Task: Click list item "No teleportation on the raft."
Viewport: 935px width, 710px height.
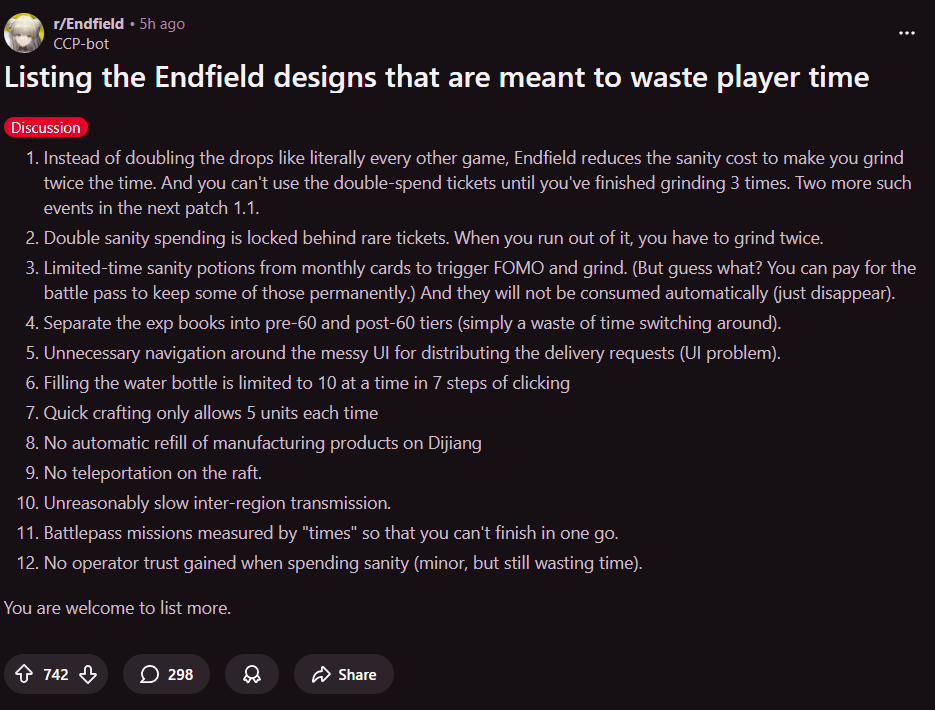Action: pos(152,472)
